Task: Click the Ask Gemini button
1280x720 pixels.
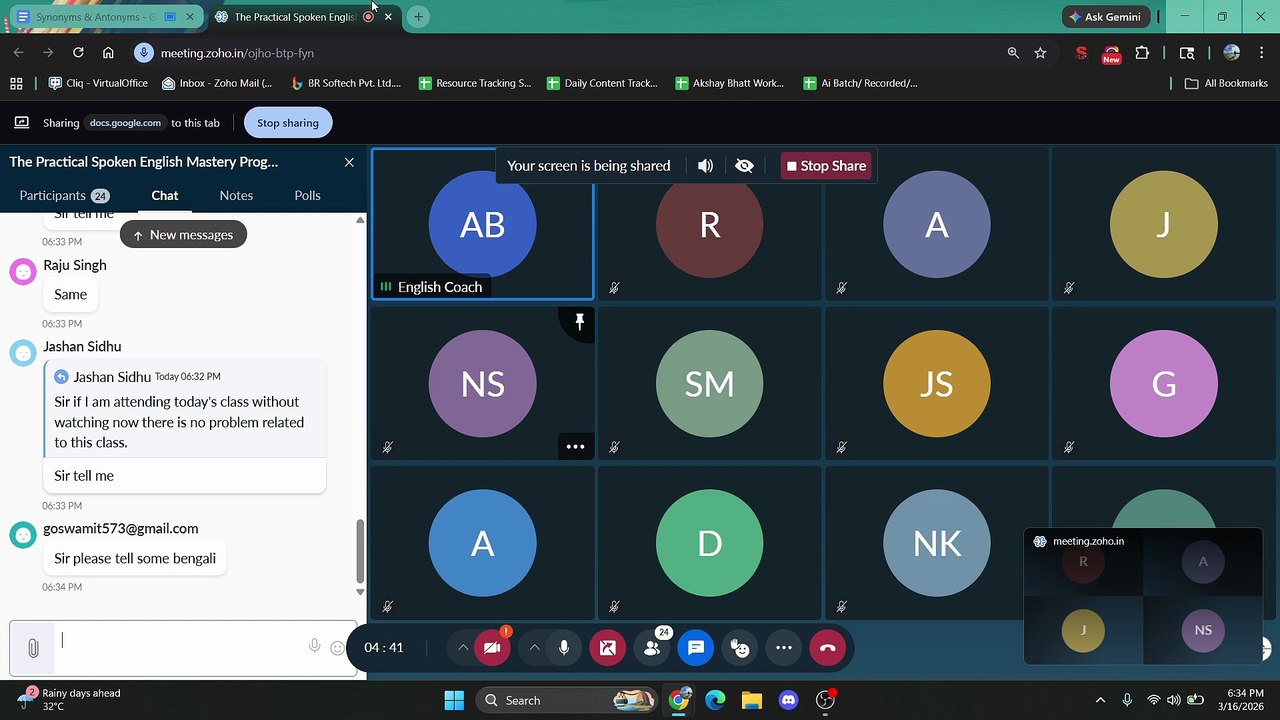Action: (1107, 17)
